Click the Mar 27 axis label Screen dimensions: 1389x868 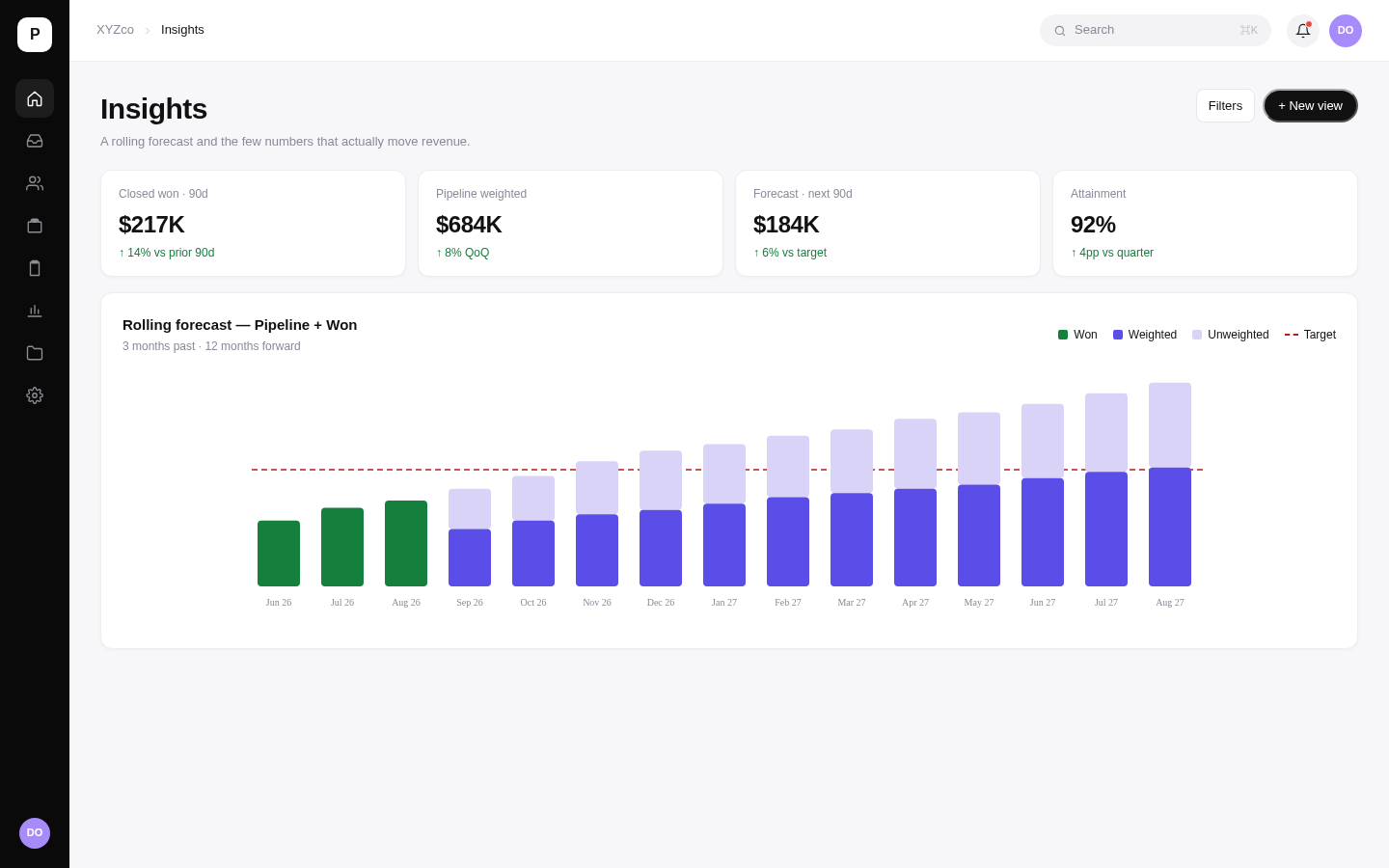point(852,603)
